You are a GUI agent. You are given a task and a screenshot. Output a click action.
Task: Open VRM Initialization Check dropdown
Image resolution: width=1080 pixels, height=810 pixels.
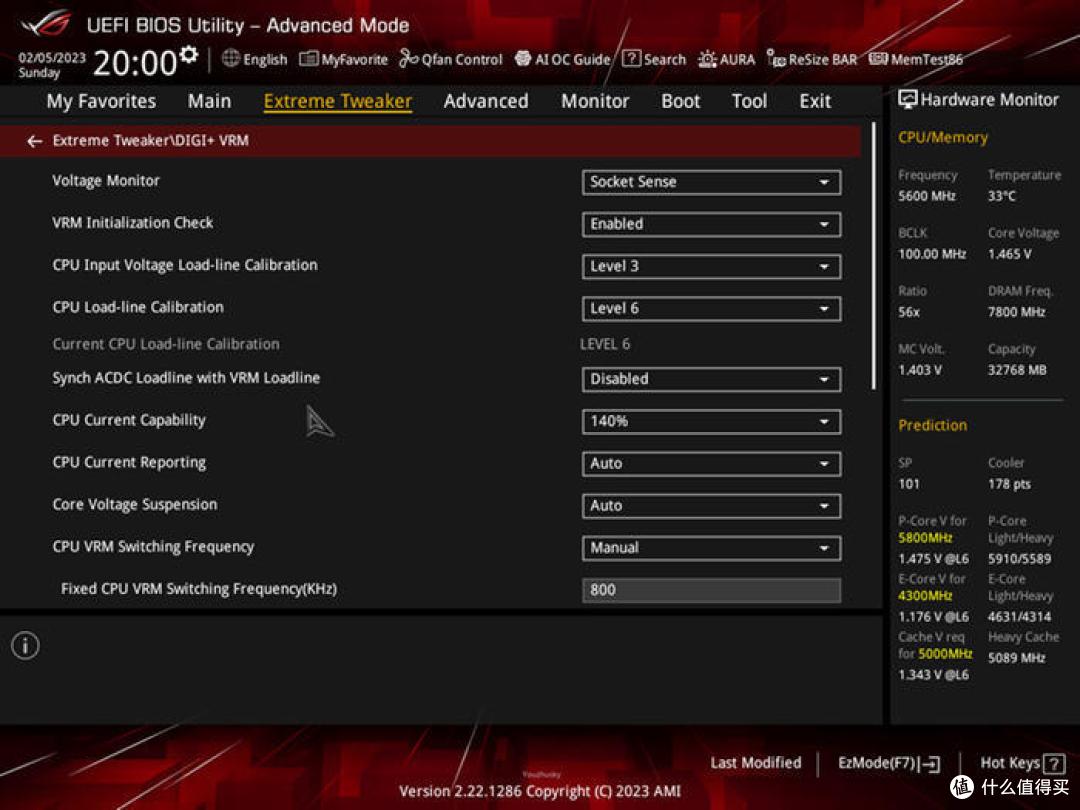[x=711, y=224]
